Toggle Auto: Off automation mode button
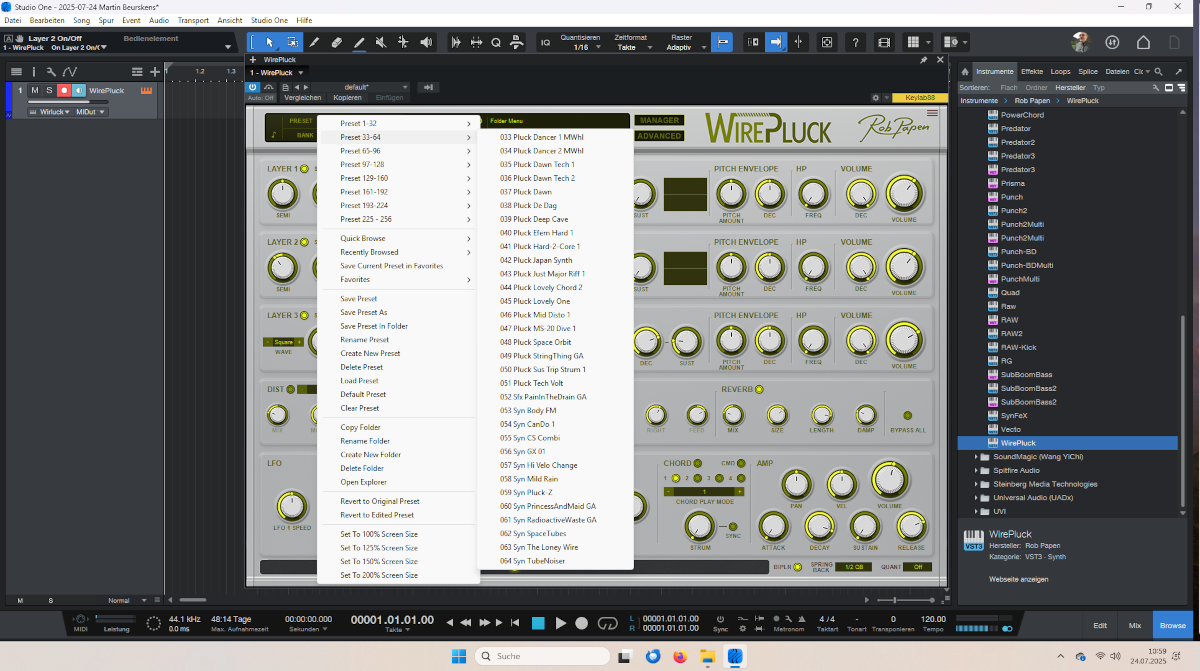This screenshot has width=1200, height=671. click(x=261, y=98)
